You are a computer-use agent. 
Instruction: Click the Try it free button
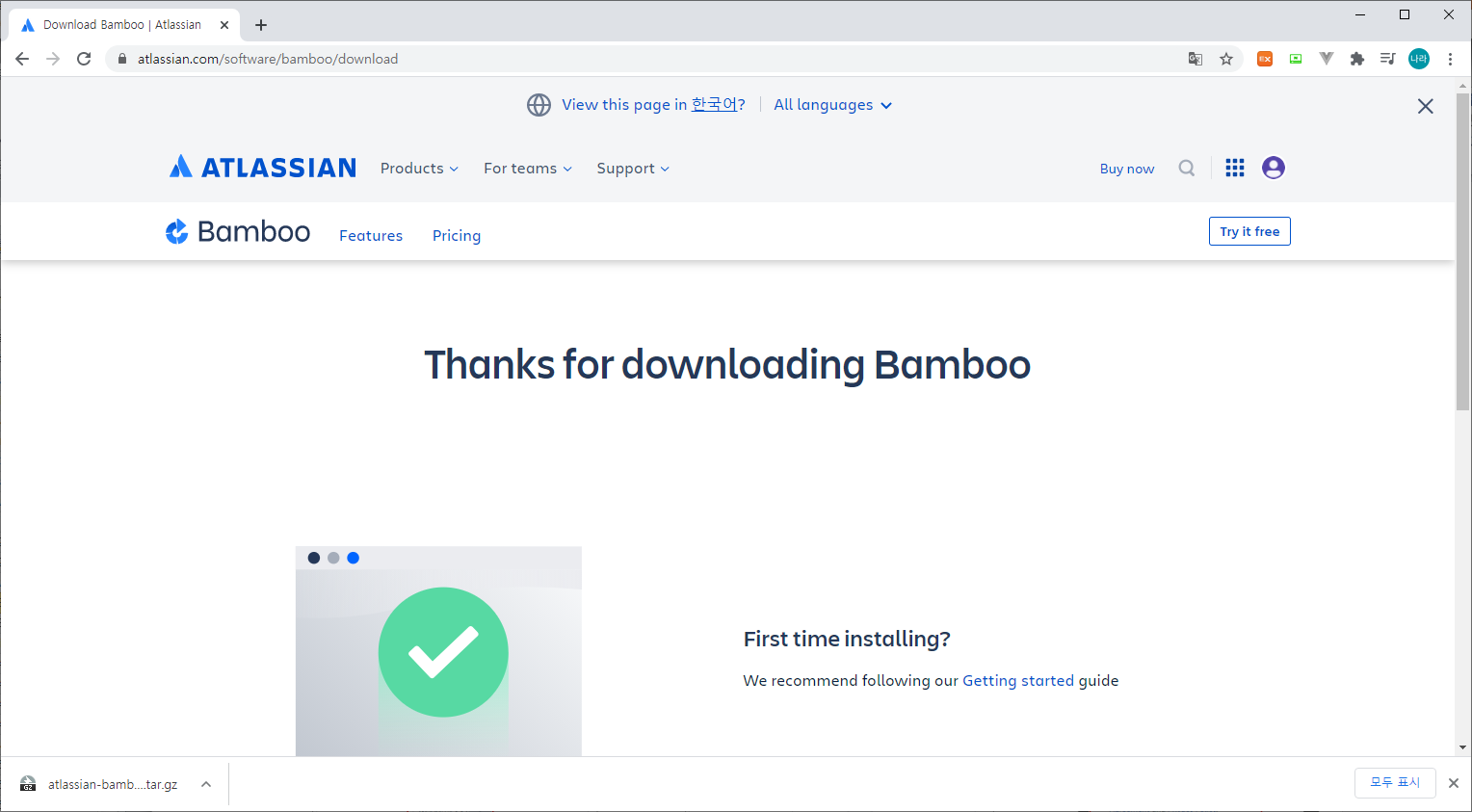[1249, 231]
